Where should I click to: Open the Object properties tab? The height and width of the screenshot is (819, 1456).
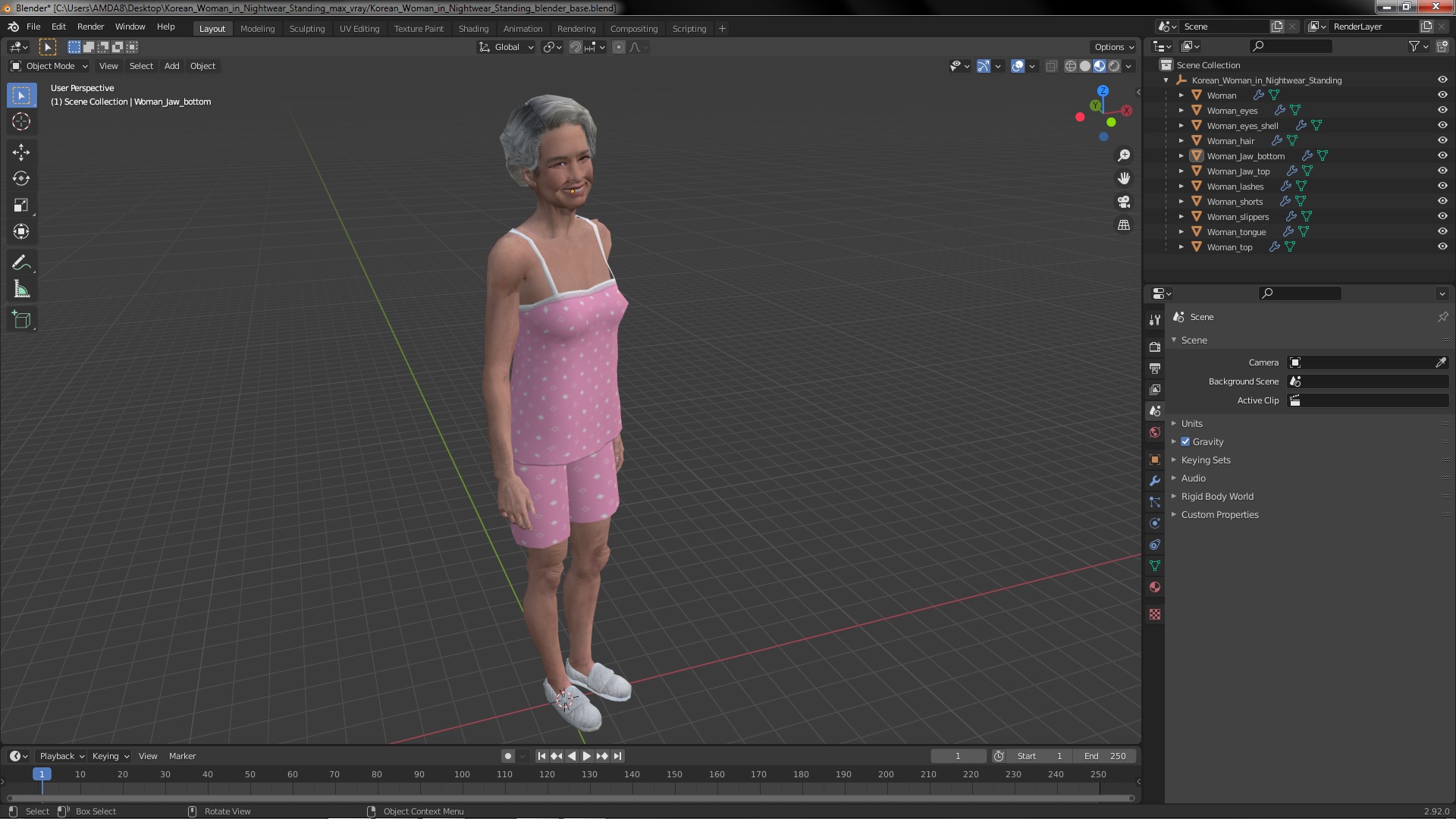(x=1155, y=460)
